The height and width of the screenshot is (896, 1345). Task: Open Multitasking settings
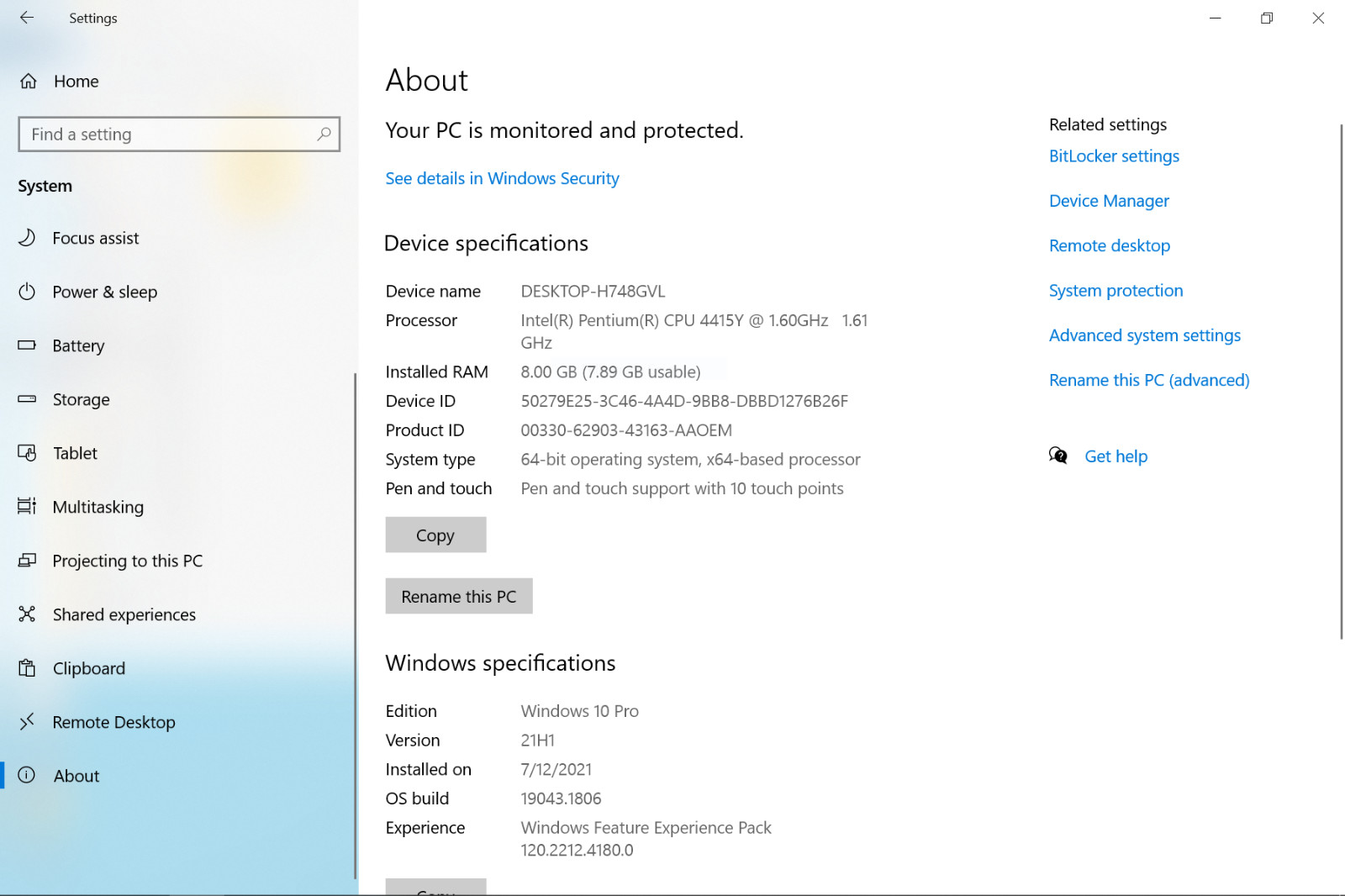click(178, 507)
